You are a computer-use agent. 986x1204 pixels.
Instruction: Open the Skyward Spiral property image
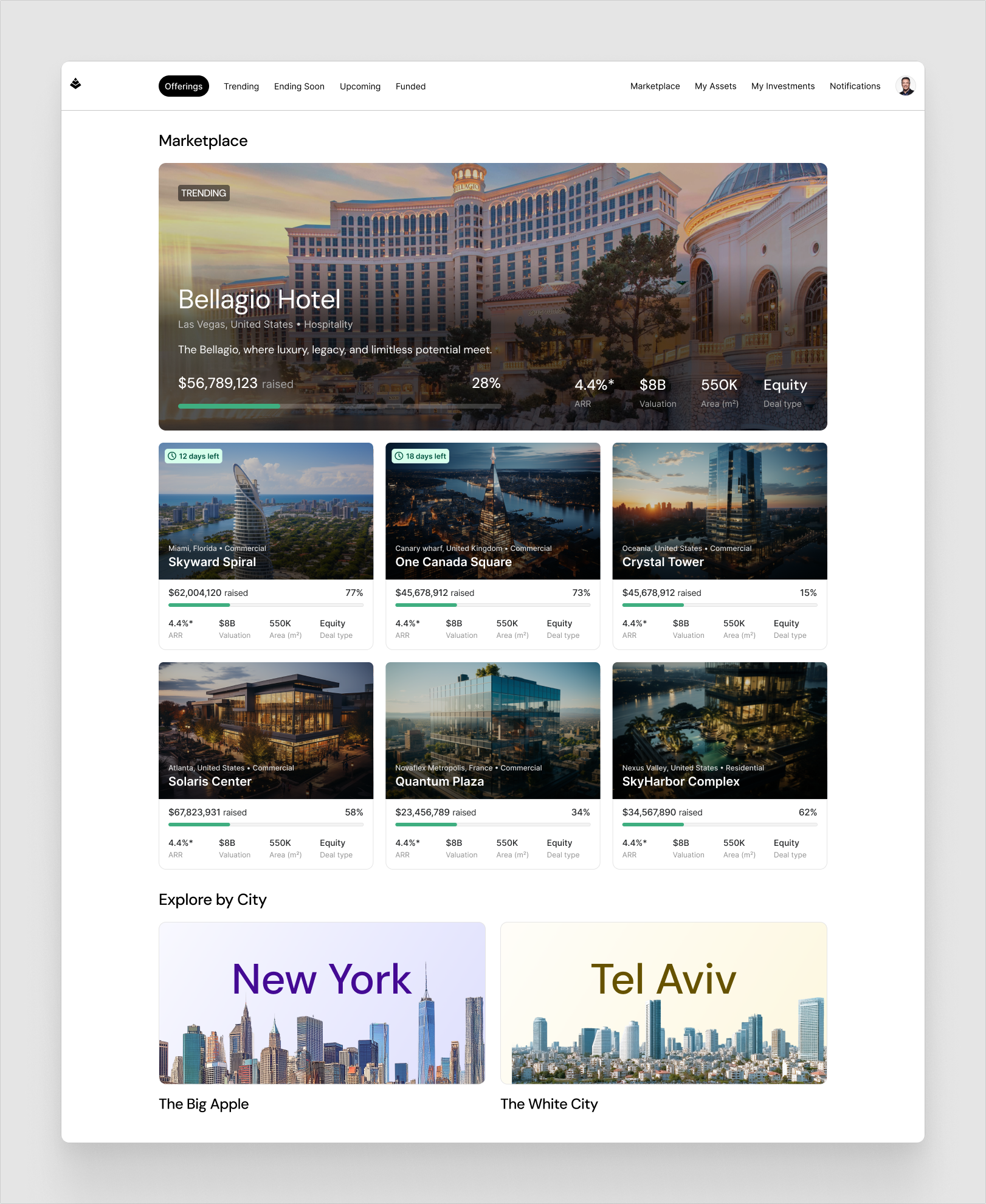click(x=266, y=511)
